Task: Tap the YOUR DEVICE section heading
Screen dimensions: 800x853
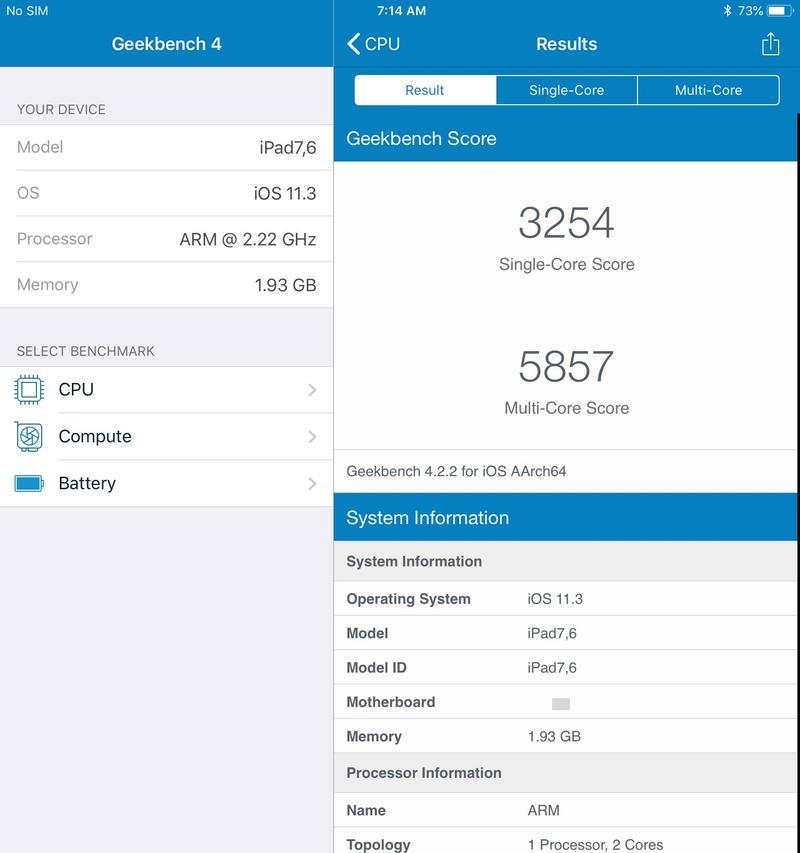Action: pyautogui.click(x=61, y=109)
